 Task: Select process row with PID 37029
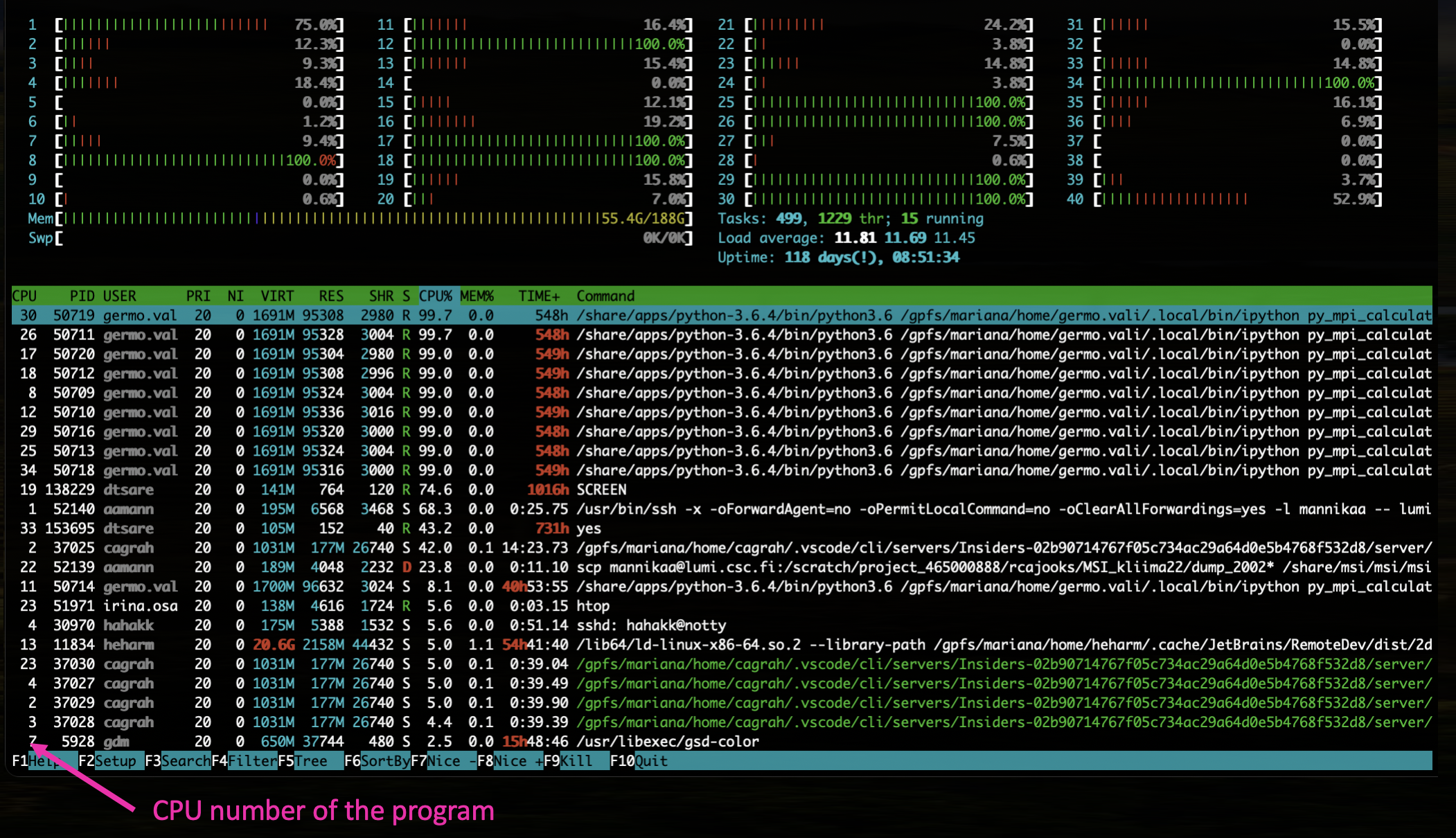pyautogui.click(x=722, y=703)
